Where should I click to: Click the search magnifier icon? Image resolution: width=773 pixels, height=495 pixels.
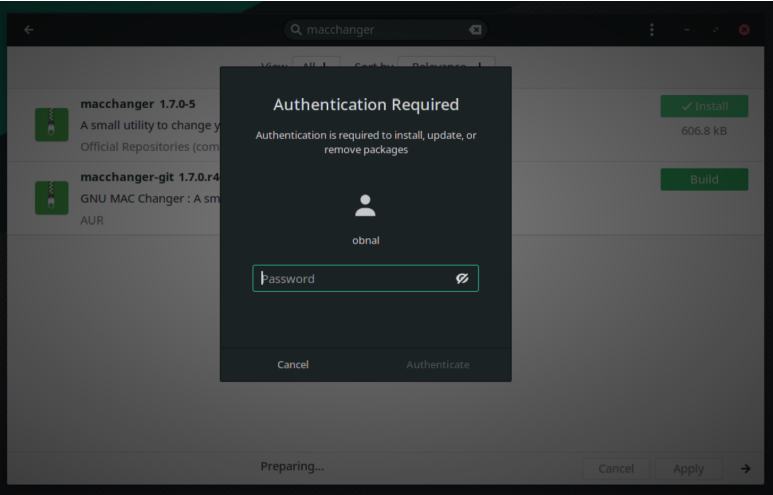click(x=296, y=30)
